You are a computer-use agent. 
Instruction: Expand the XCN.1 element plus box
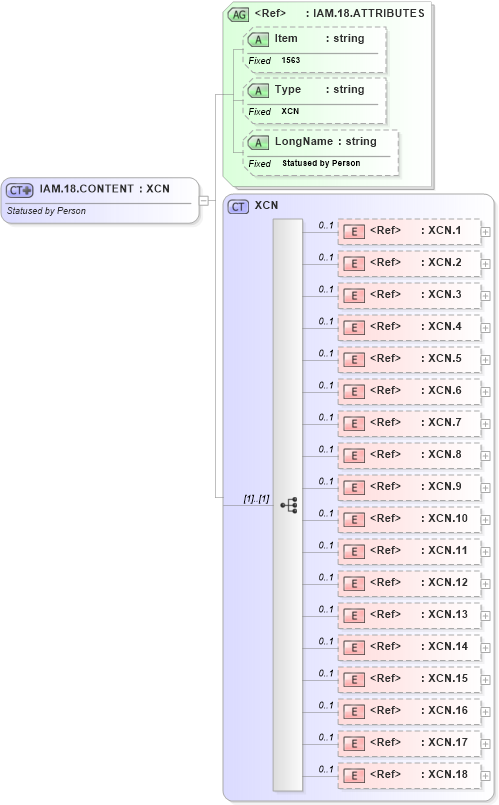click(x=485, y=232)
